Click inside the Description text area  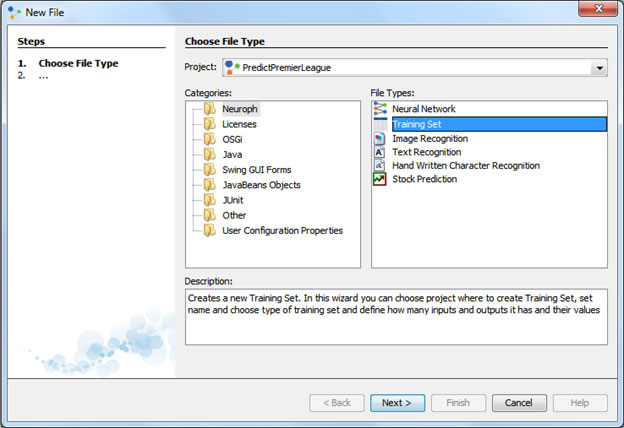coord(396,317)
